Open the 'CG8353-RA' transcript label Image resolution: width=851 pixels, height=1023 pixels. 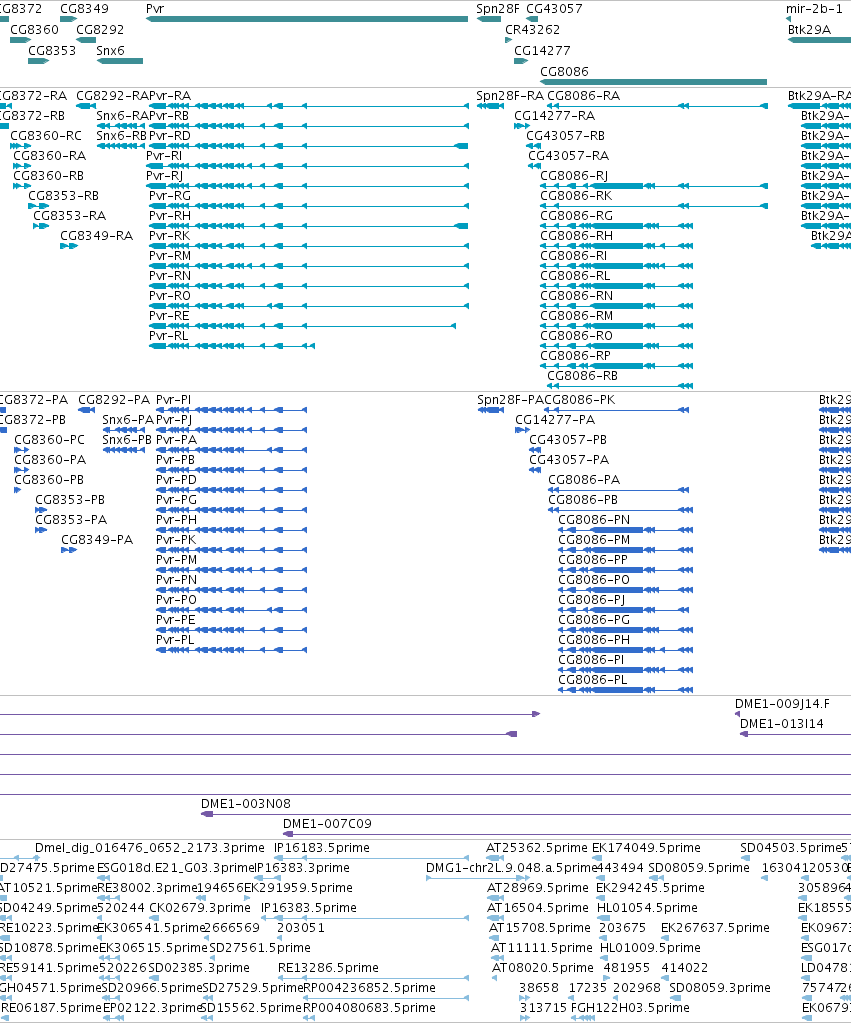click(x=70, y=215)
